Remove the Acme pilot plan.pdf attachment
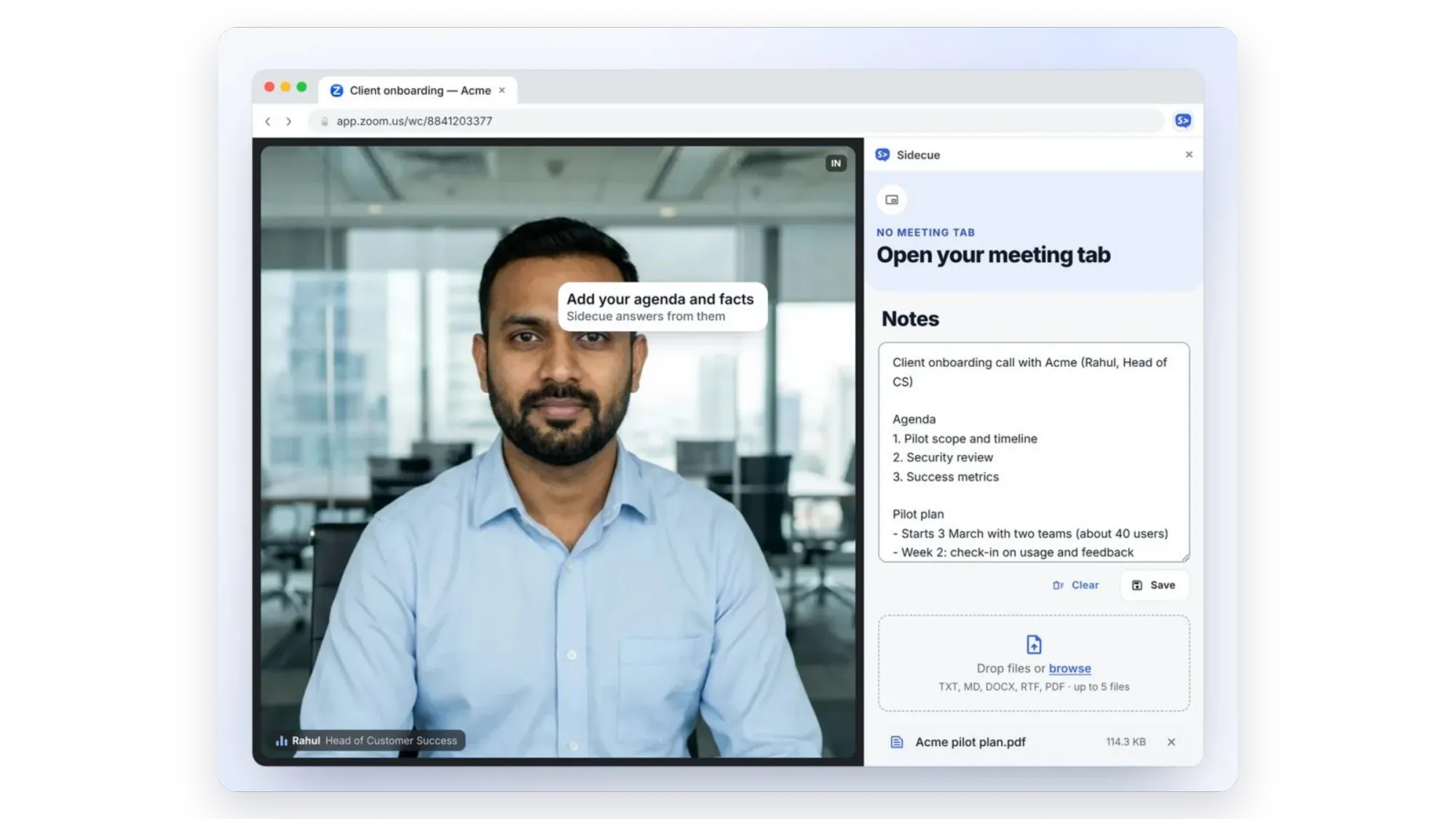 tap(1171, 742)
